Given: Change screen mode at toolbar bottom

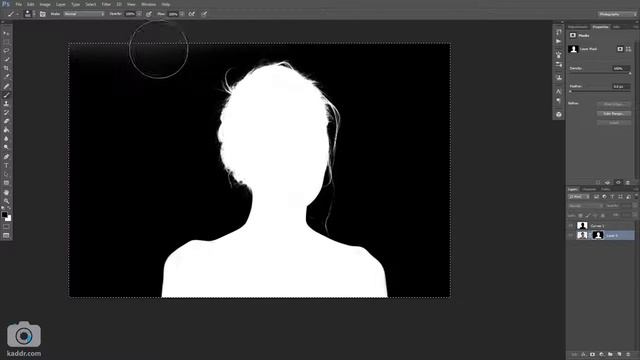Looking at the screenshot, I should tap(6, 236).
